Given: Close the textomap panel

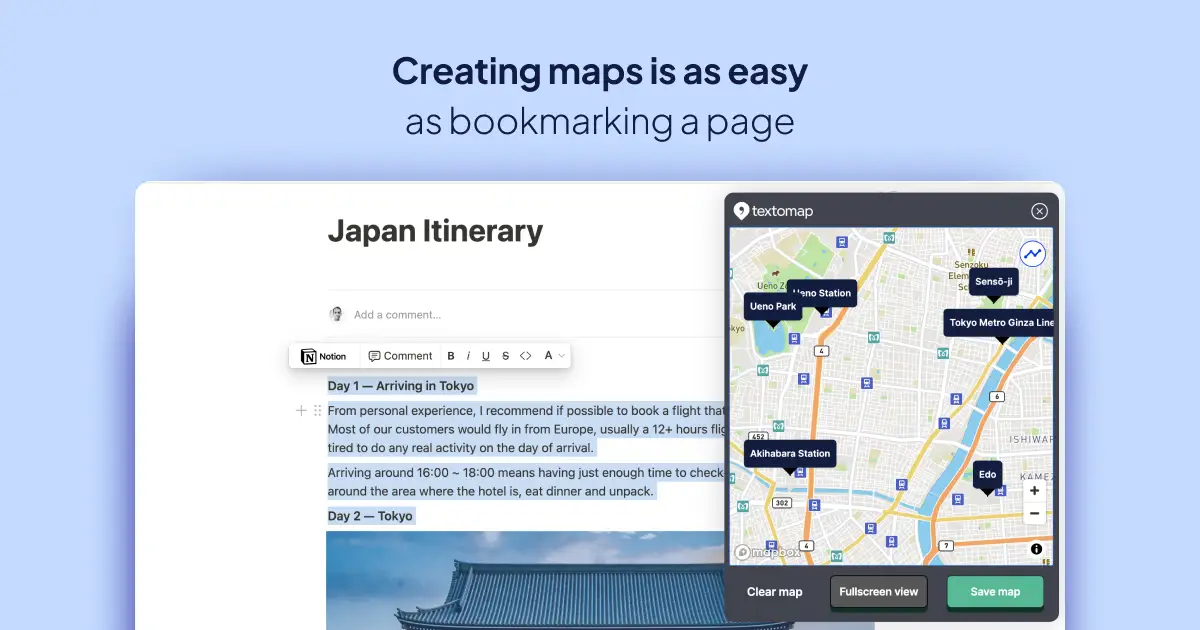Looking at the screenshot, I should [1039, 211].
